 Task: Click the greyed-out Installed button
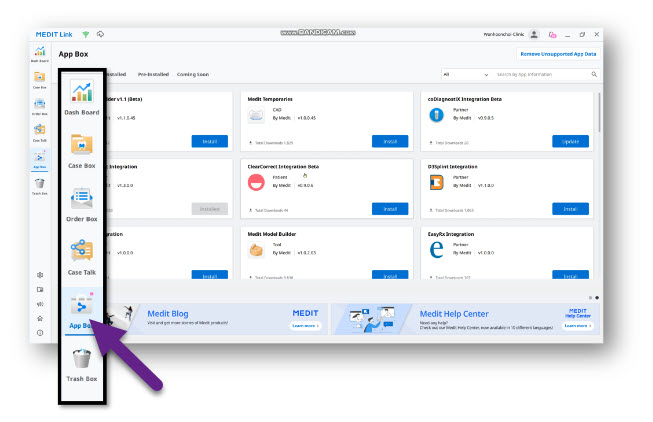click(x=209, y=209)
